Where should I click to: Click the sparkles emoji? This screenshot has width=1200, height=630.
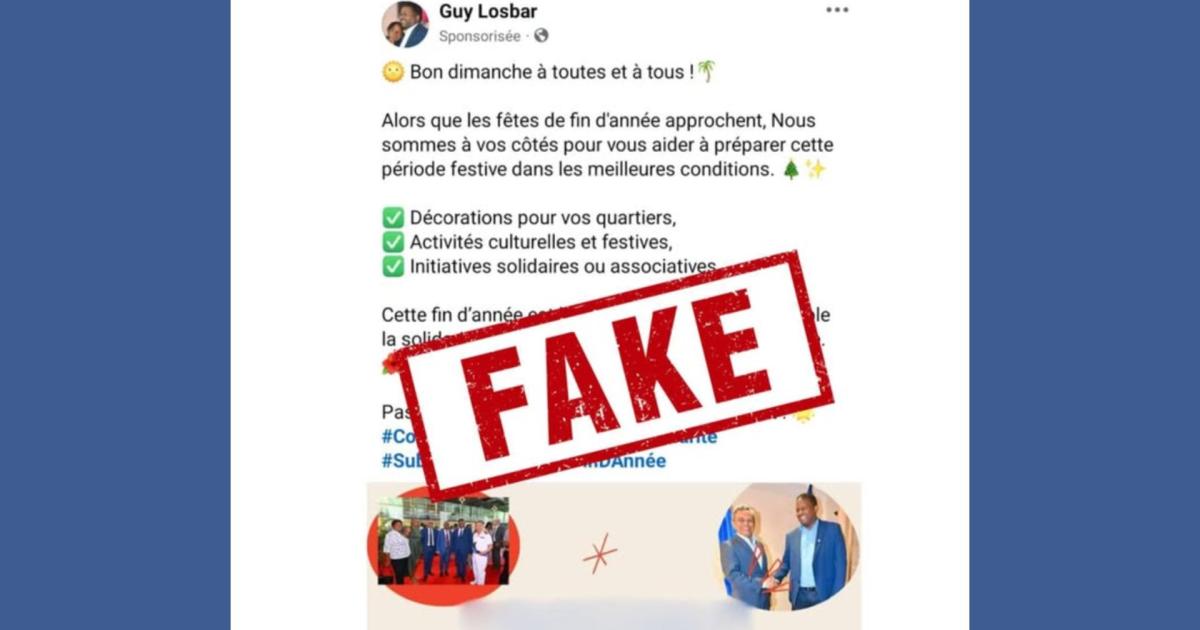(x=816, y=169)
